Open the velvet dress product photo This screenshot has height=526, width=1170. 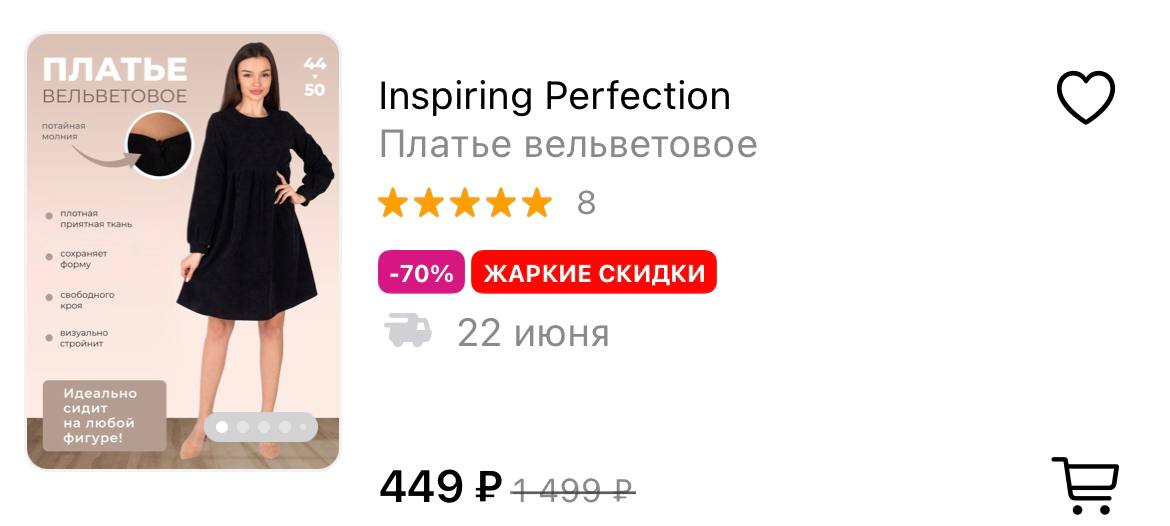pos(183,251)
